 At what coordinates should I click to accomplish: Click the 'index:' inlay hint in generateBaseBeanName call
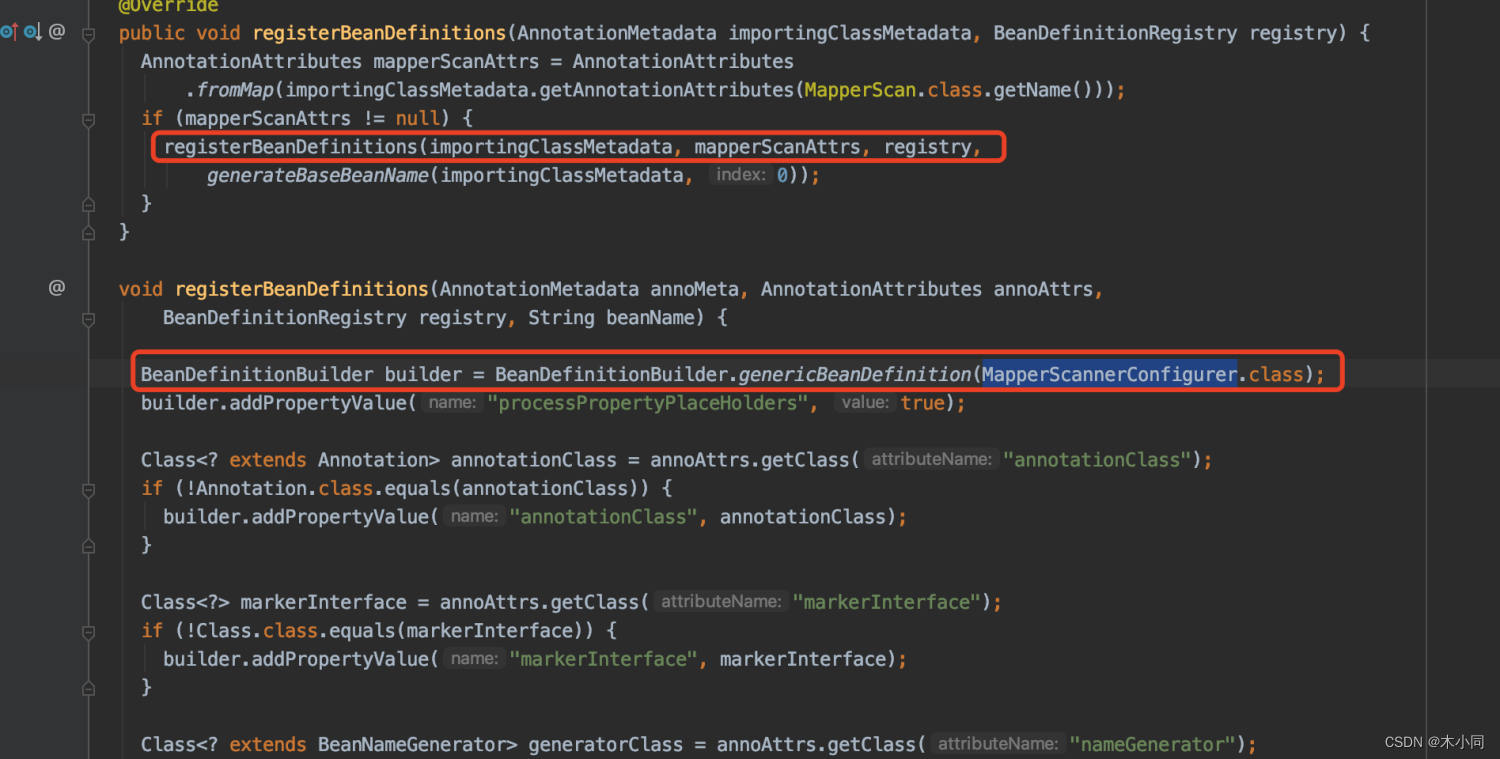pyautogui.click(x=741, y=175)
